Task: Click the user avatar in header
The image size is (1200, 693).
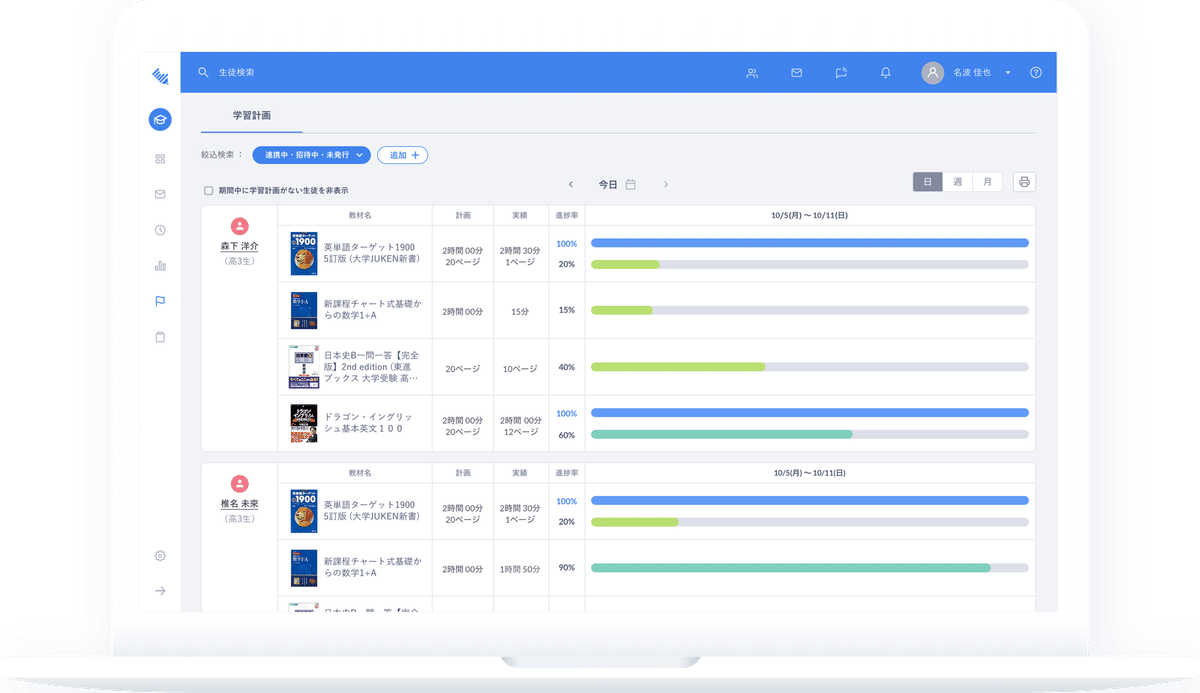Action: click(x=932, y=73)
